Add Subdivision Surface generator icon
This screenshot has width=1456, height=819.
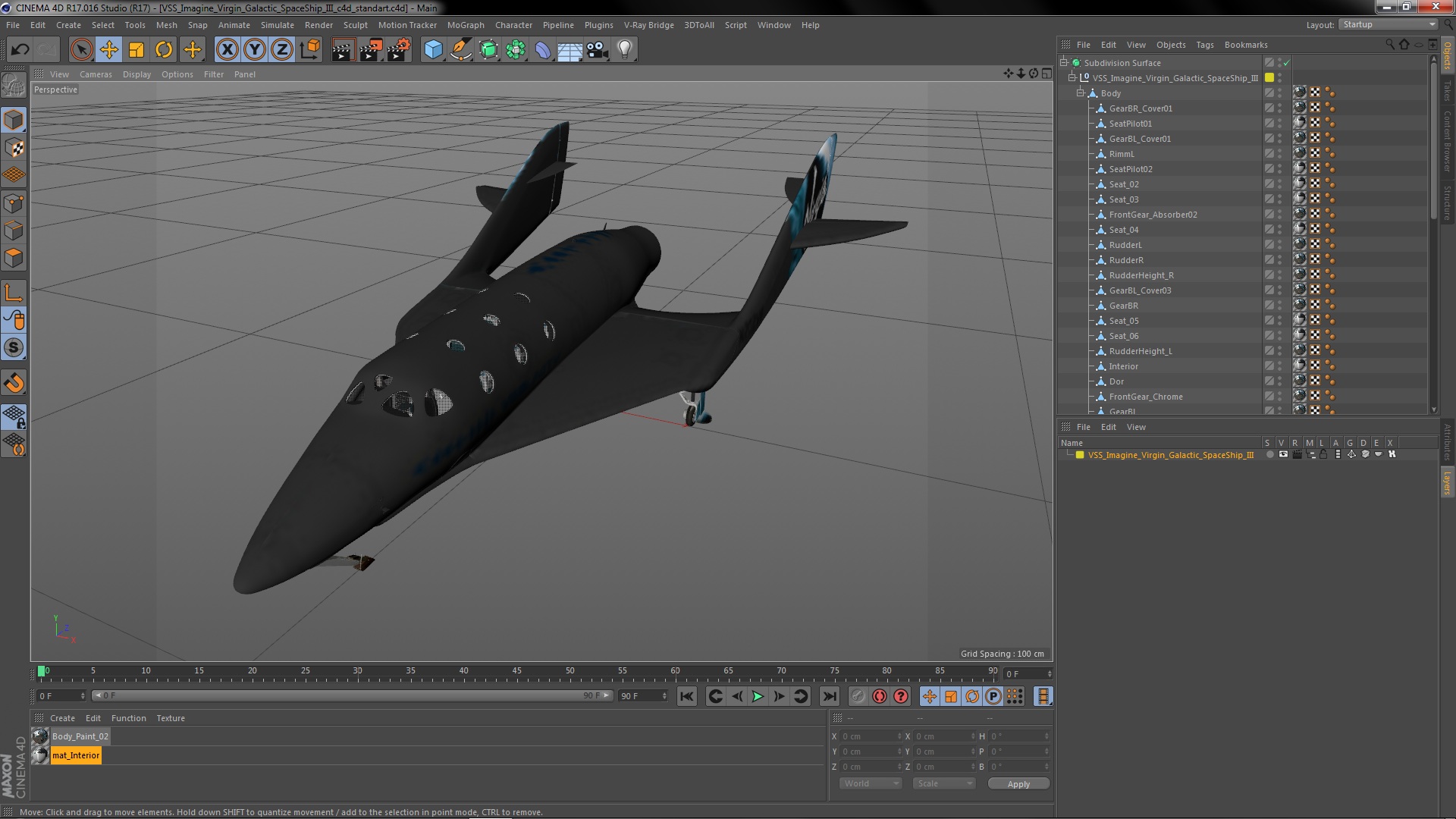point(488,50)
